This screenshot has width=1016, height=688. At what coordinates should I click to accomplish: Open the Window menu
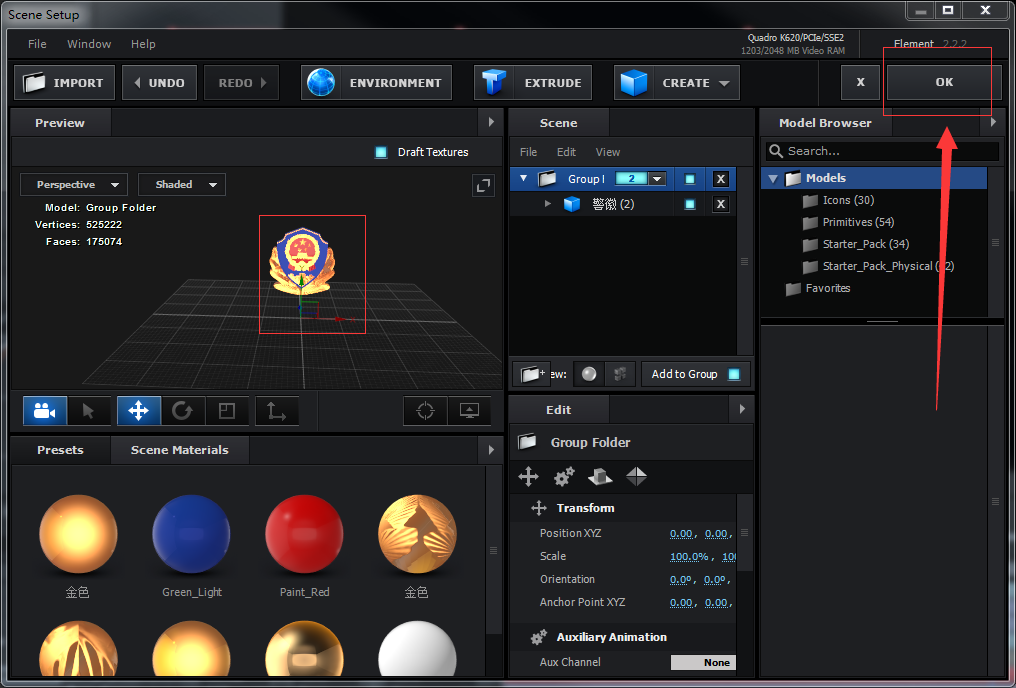point(89,44)
